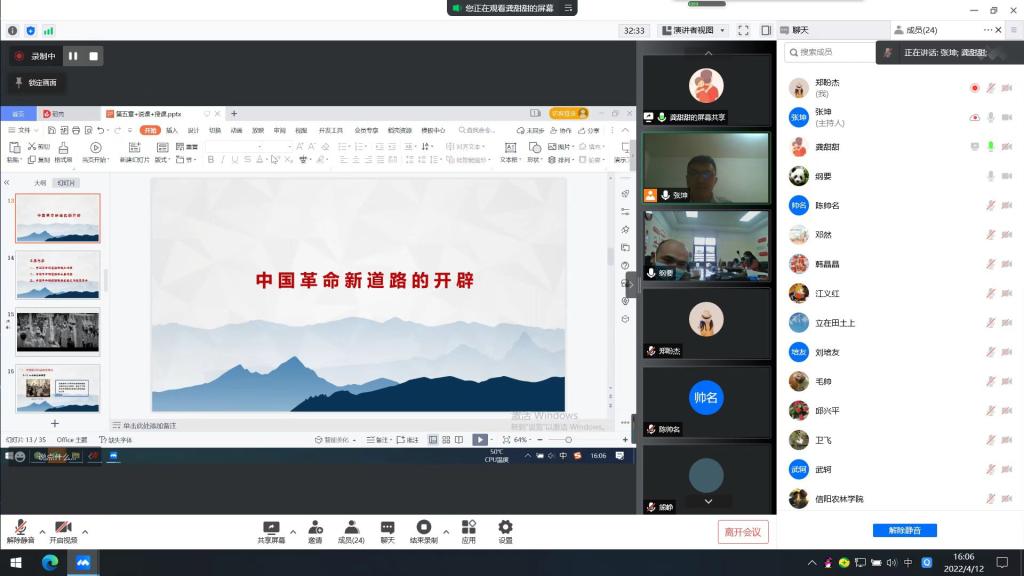This screenshot has height=576, width=1024.
Task: Click the blue security shield icon
Action: (x=30, y=31)
